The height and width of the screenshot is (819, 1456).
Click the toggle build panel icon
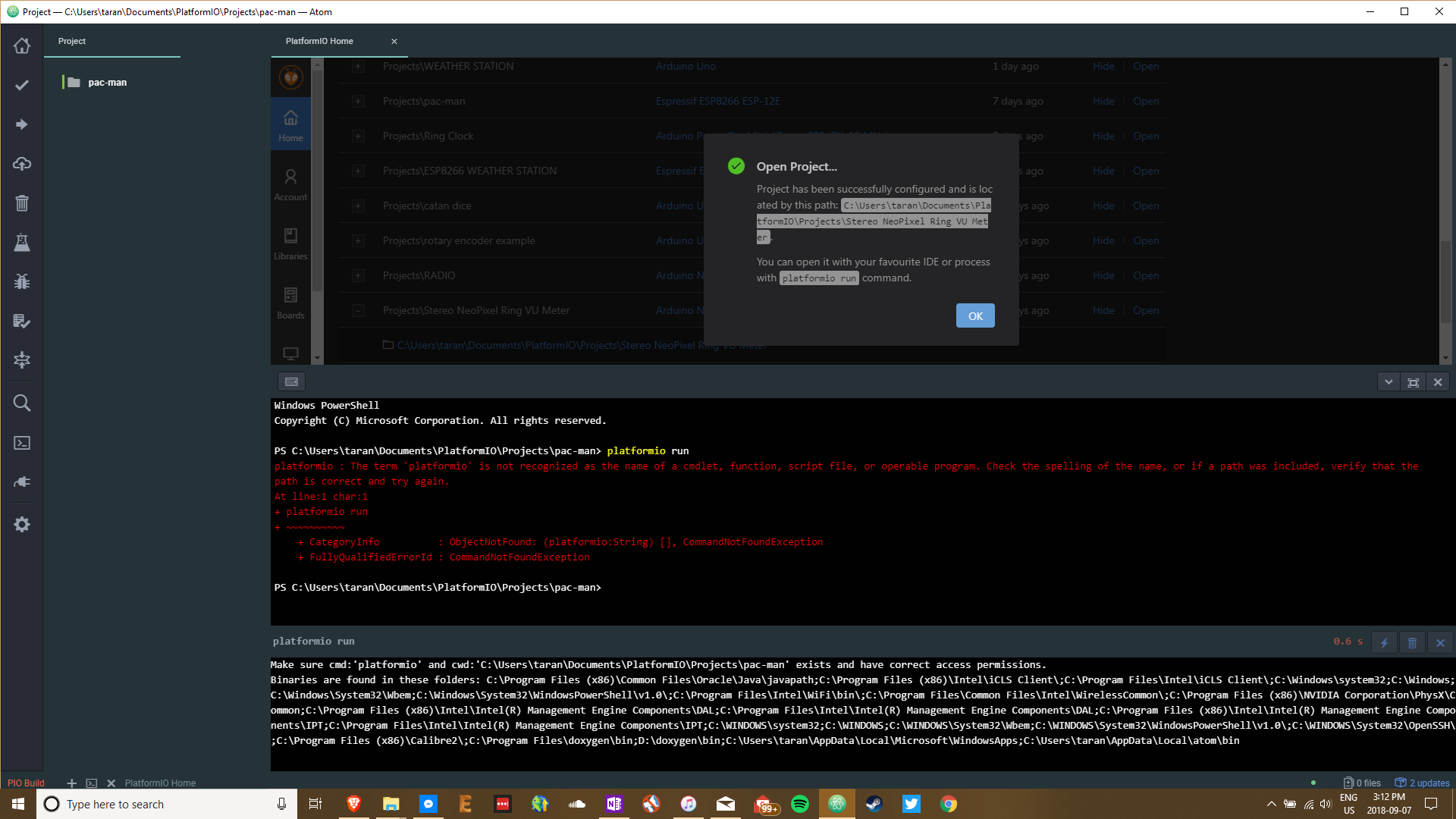(22, 360)
